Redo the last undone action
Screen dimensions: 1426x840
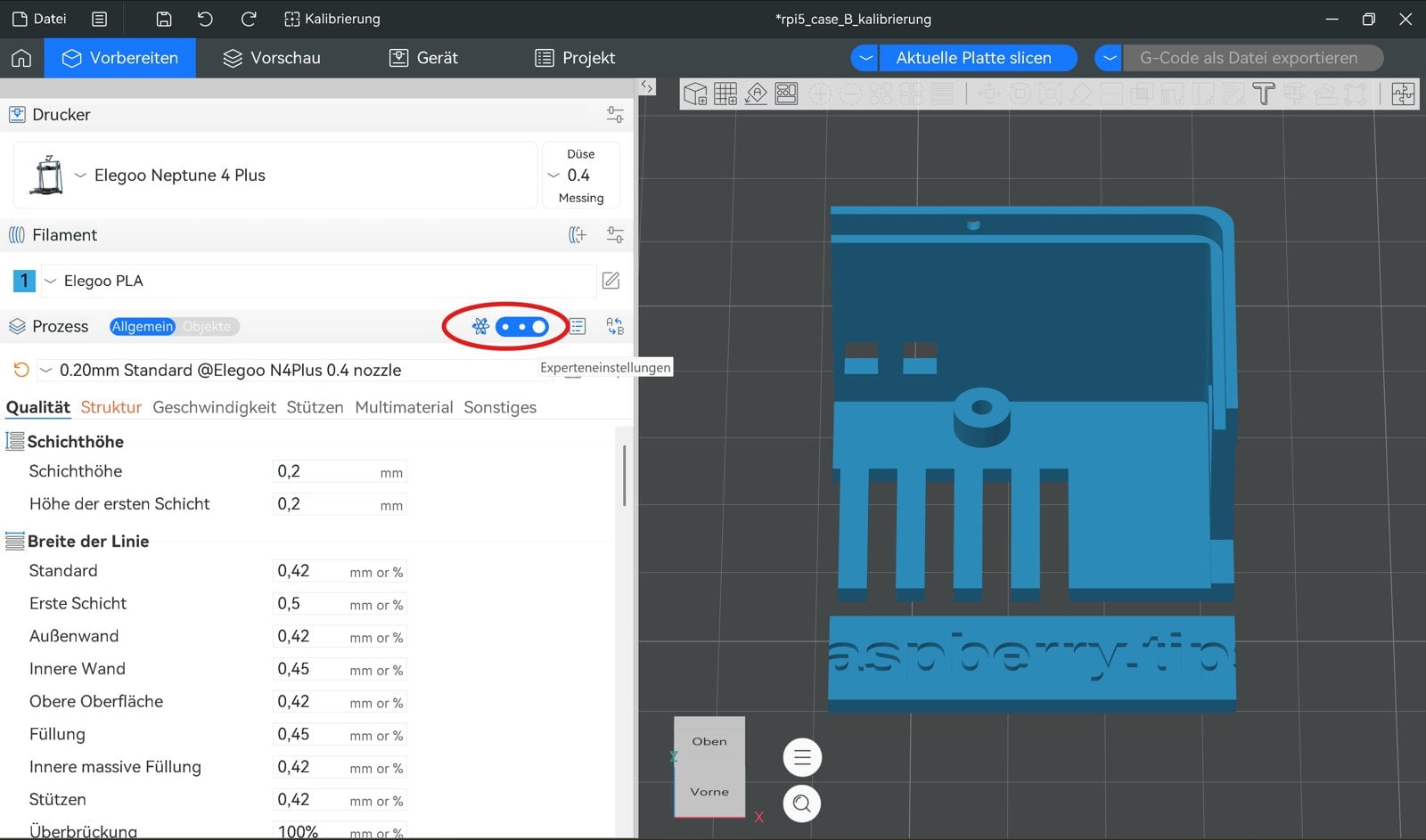249,19
